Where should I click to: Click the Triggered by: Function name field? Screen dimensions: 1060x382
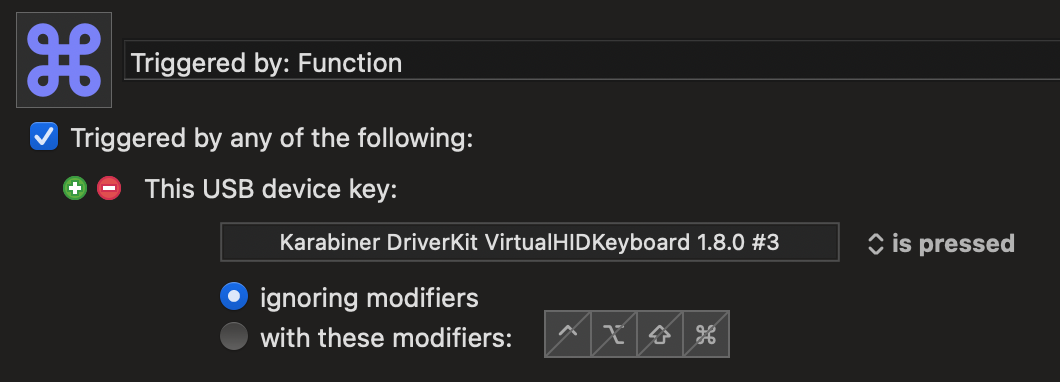[592, 60]
